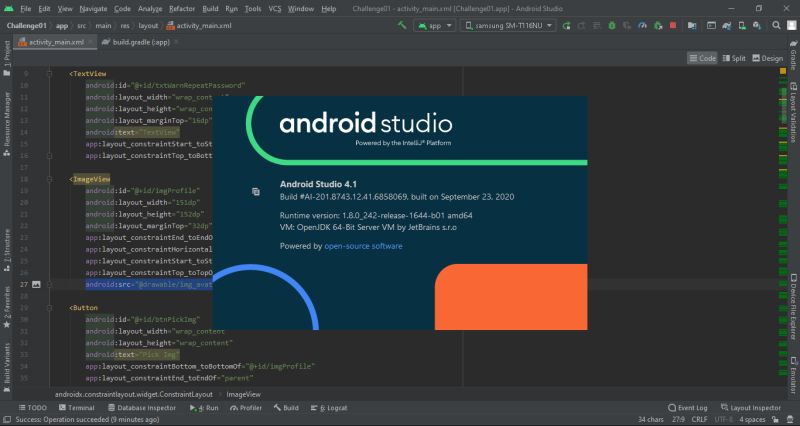Screen dimensions: 800x426
Task: Open the Layout Inspector tool window
Action: pyautogui.click(x=751, y=408)
